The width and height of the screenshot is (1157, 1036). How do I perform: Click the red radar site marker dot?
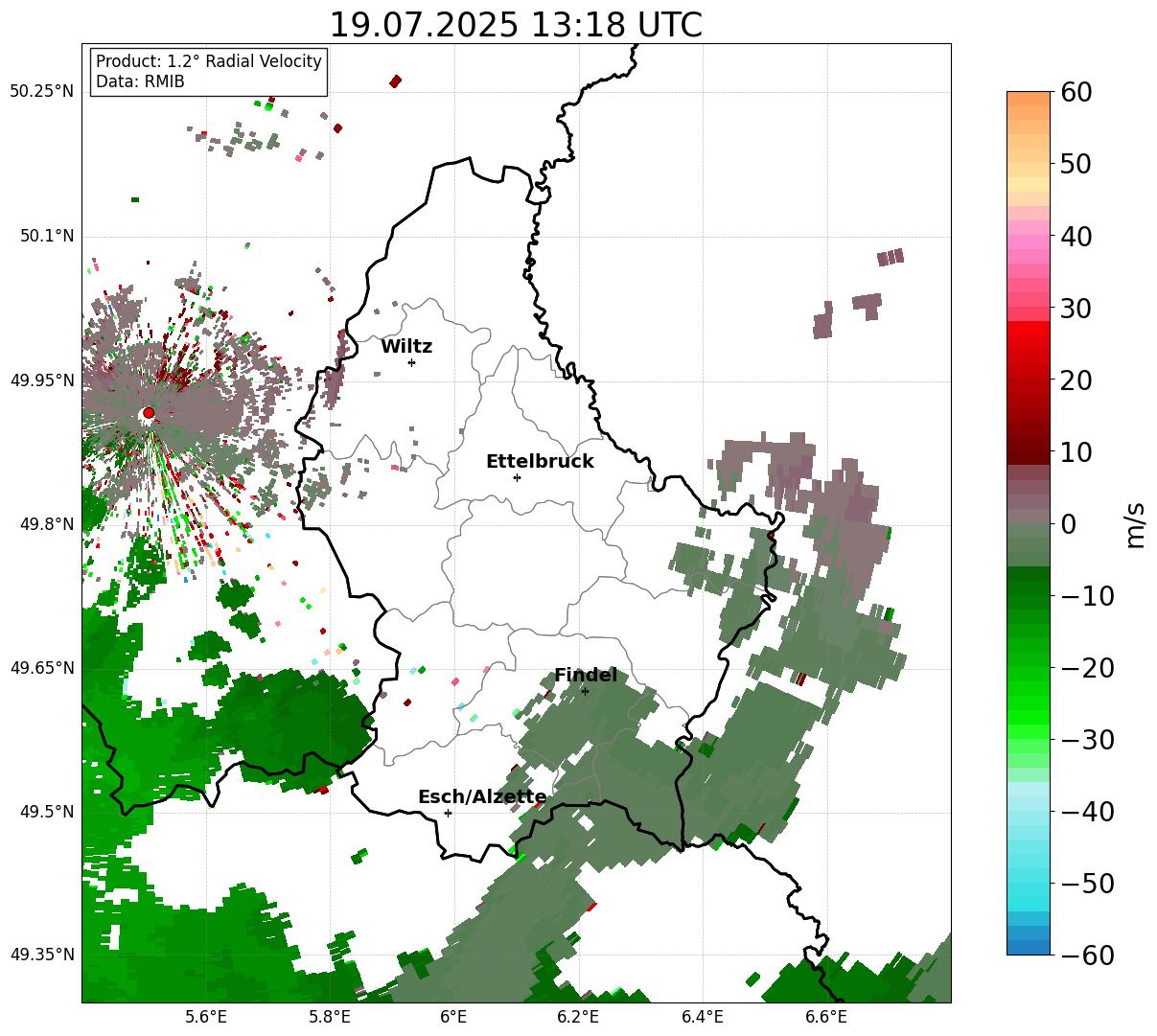[x=149, y=412]
